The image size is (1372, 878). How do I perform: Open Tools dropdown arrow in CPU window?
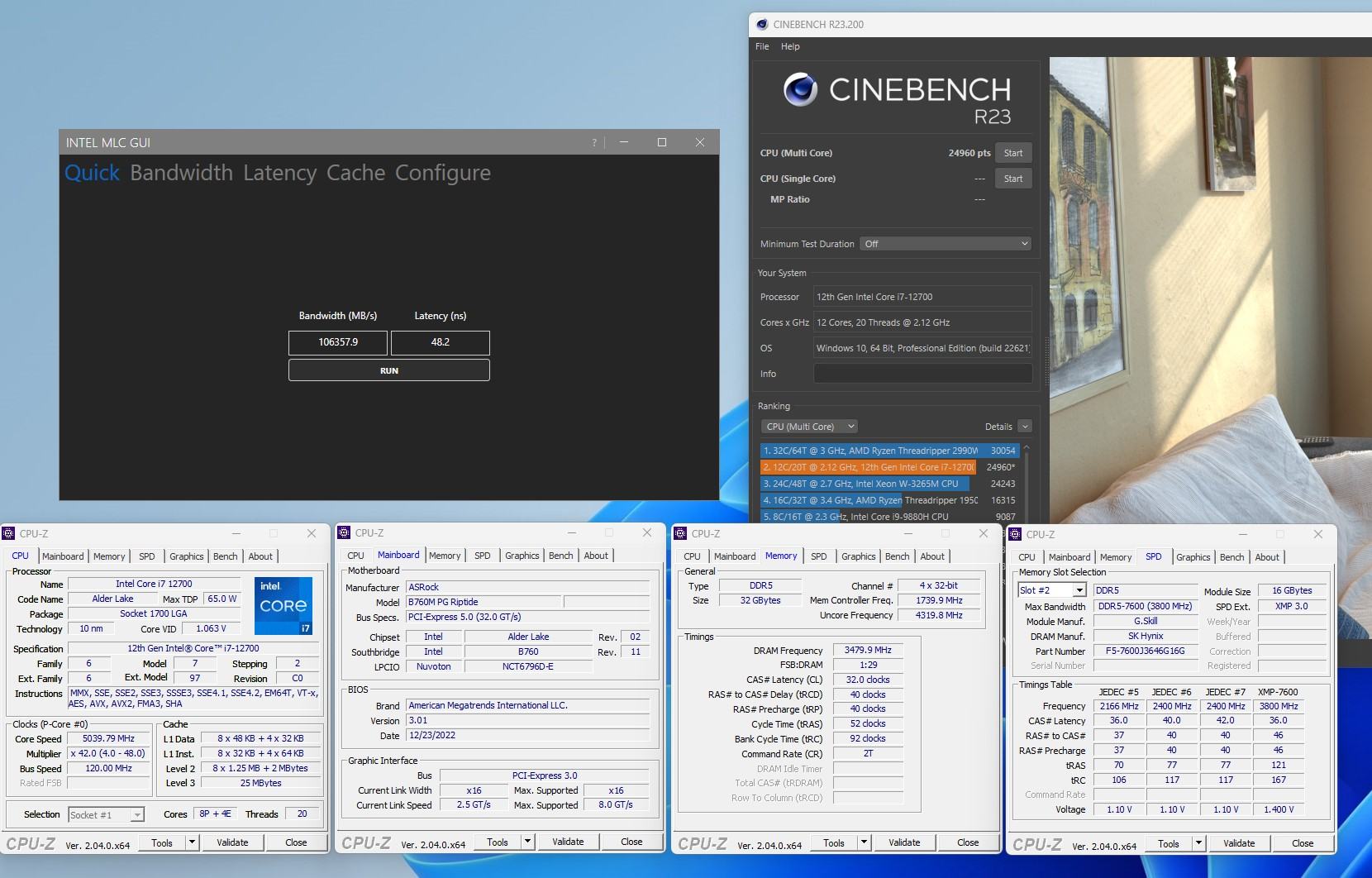click(x=192, y=842)
